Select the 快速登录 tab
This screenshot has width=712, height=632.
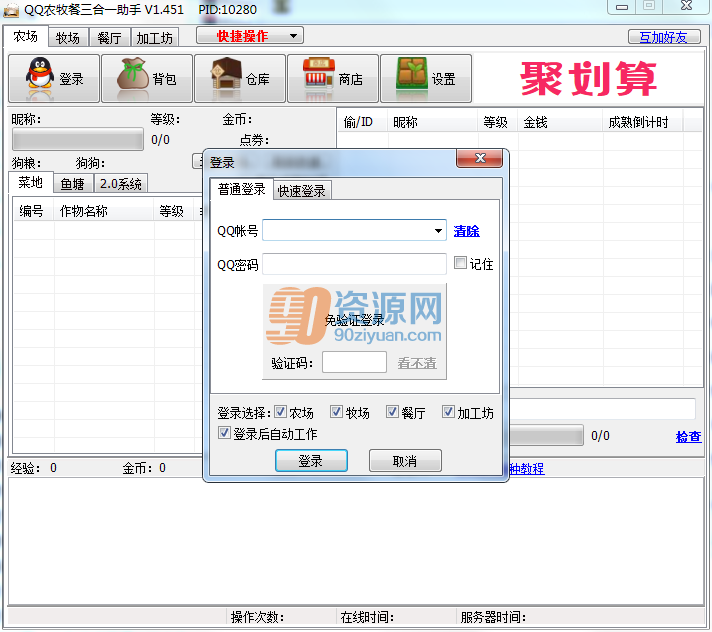coord(302,191)
